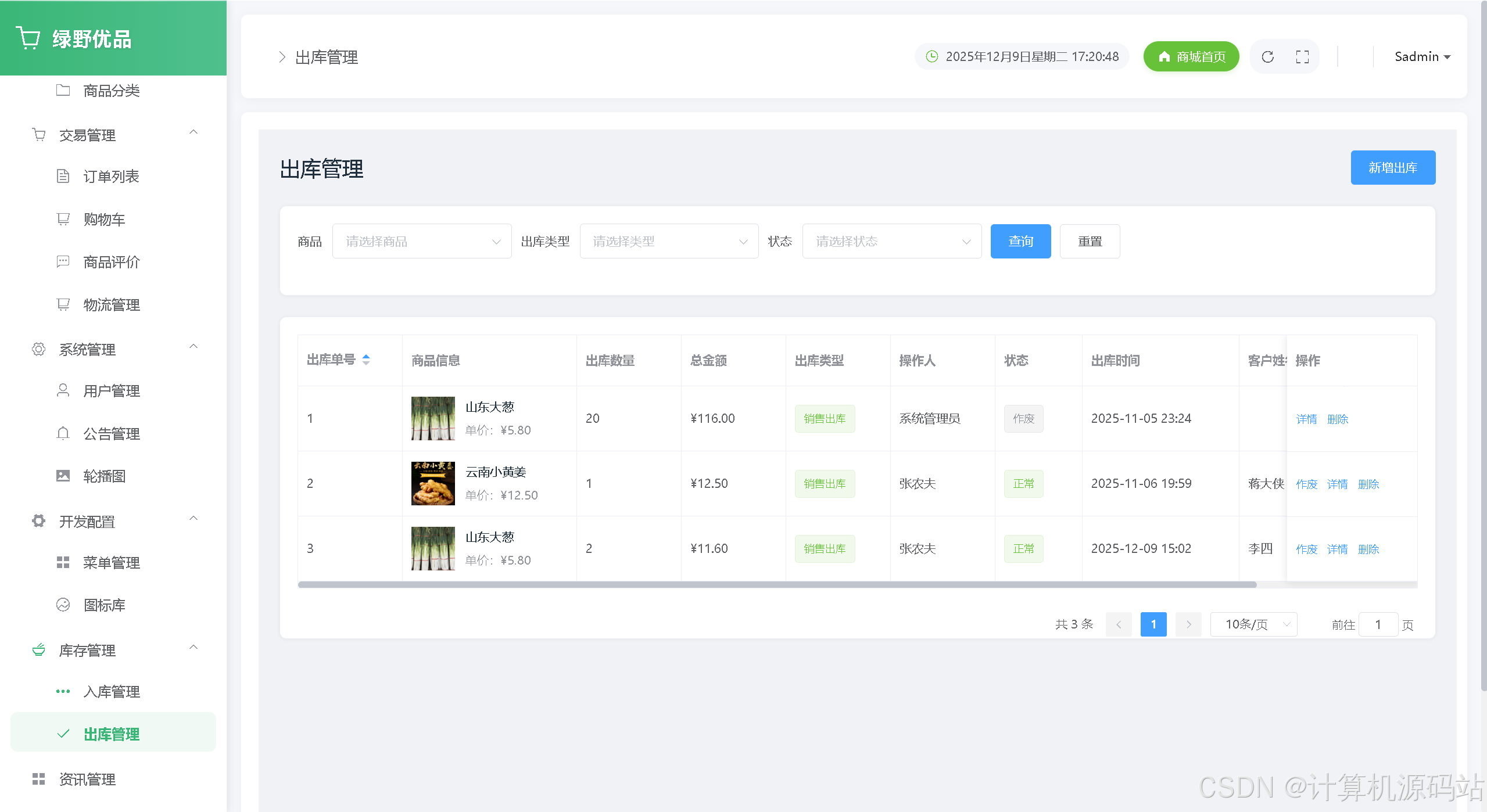Open 商品评价 via its comment icon
Screen dimensions: 1487x812
tap(63, 262)
